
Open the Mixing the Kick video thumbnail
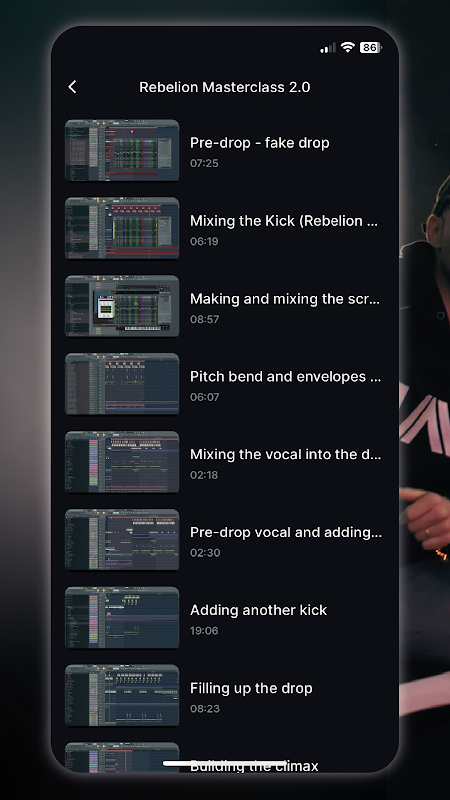tap(122, 228)
